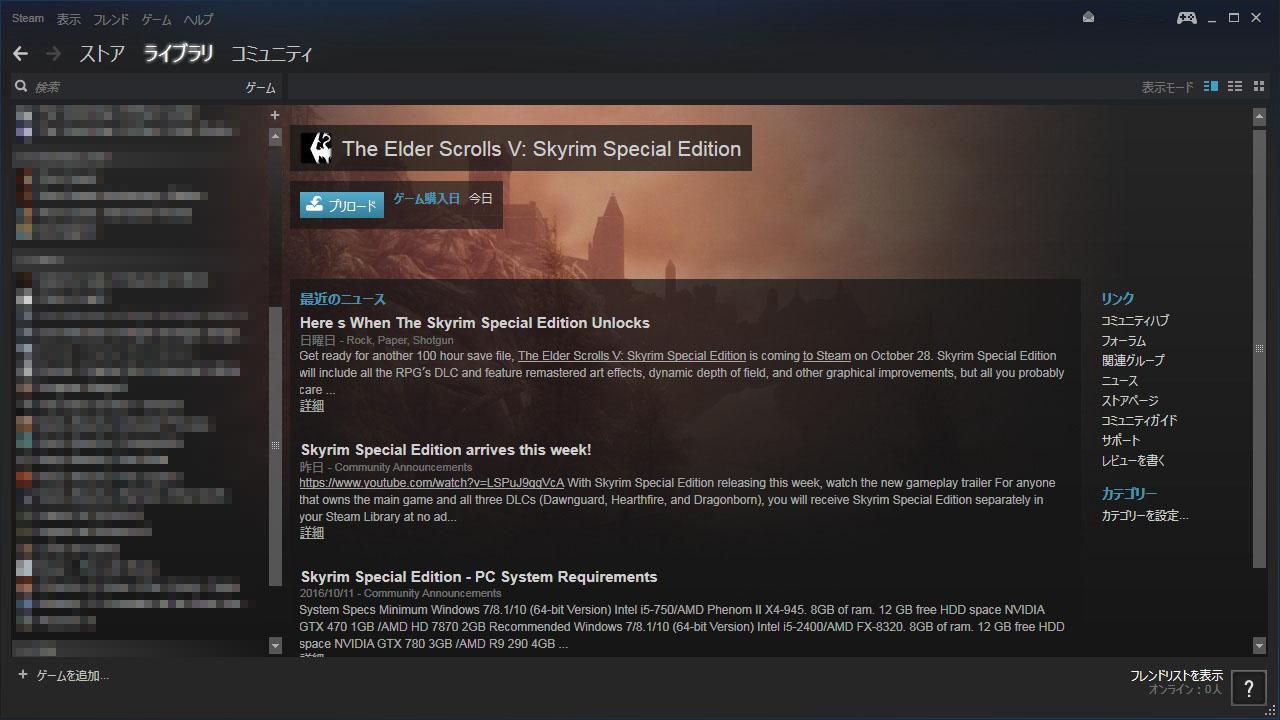
Task: Open the help question mark button
Action: click(1248, 688)
